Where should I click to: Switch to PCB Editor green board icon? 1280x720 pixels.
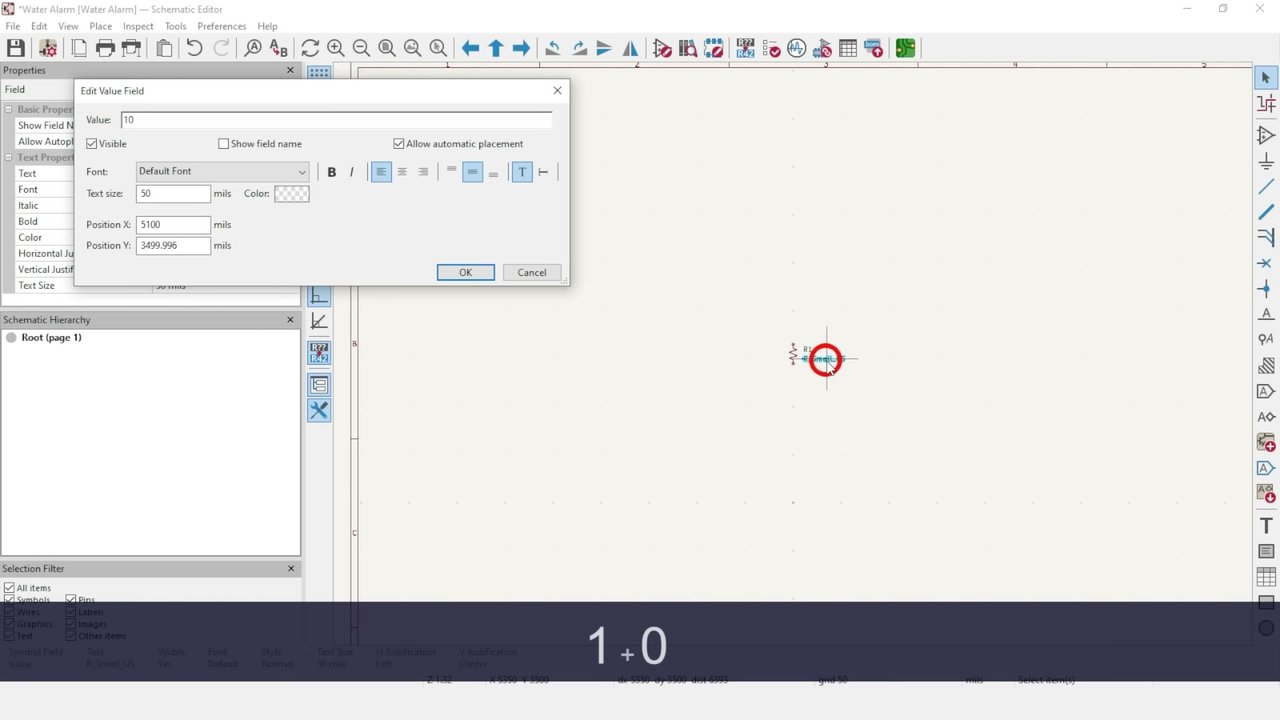pos(905,48)
